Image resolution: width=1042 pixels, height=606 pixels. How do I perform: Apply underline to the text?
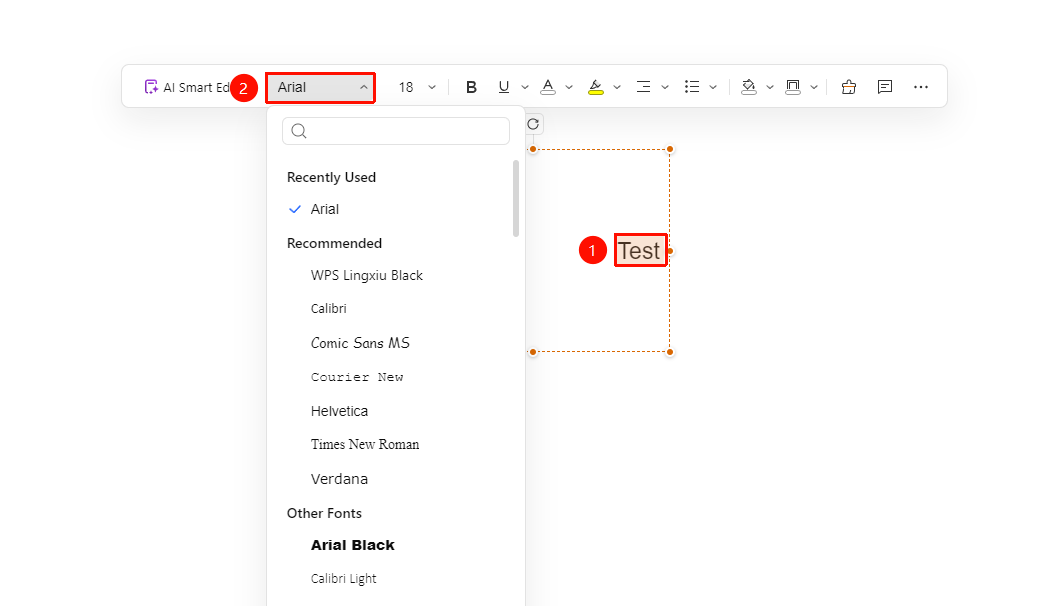click(504, 87)
